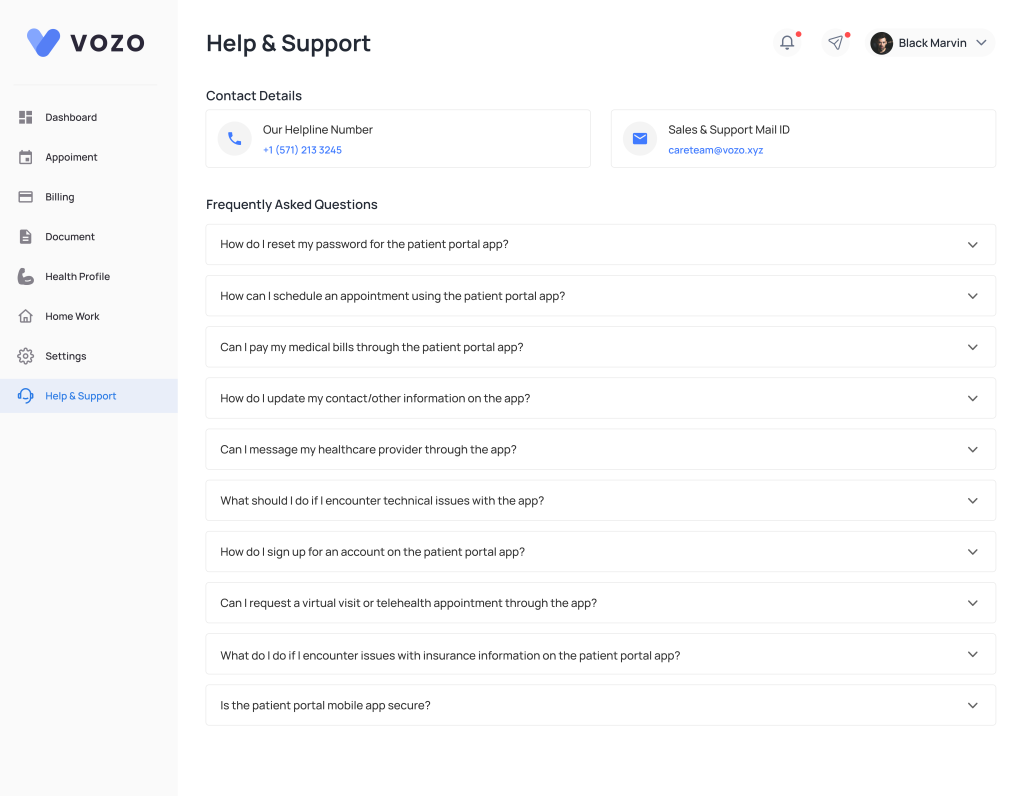The width and height of the screenshot is (1024, 796).
Task: Select Home Work in the sidebar
Action: [72, 316]
